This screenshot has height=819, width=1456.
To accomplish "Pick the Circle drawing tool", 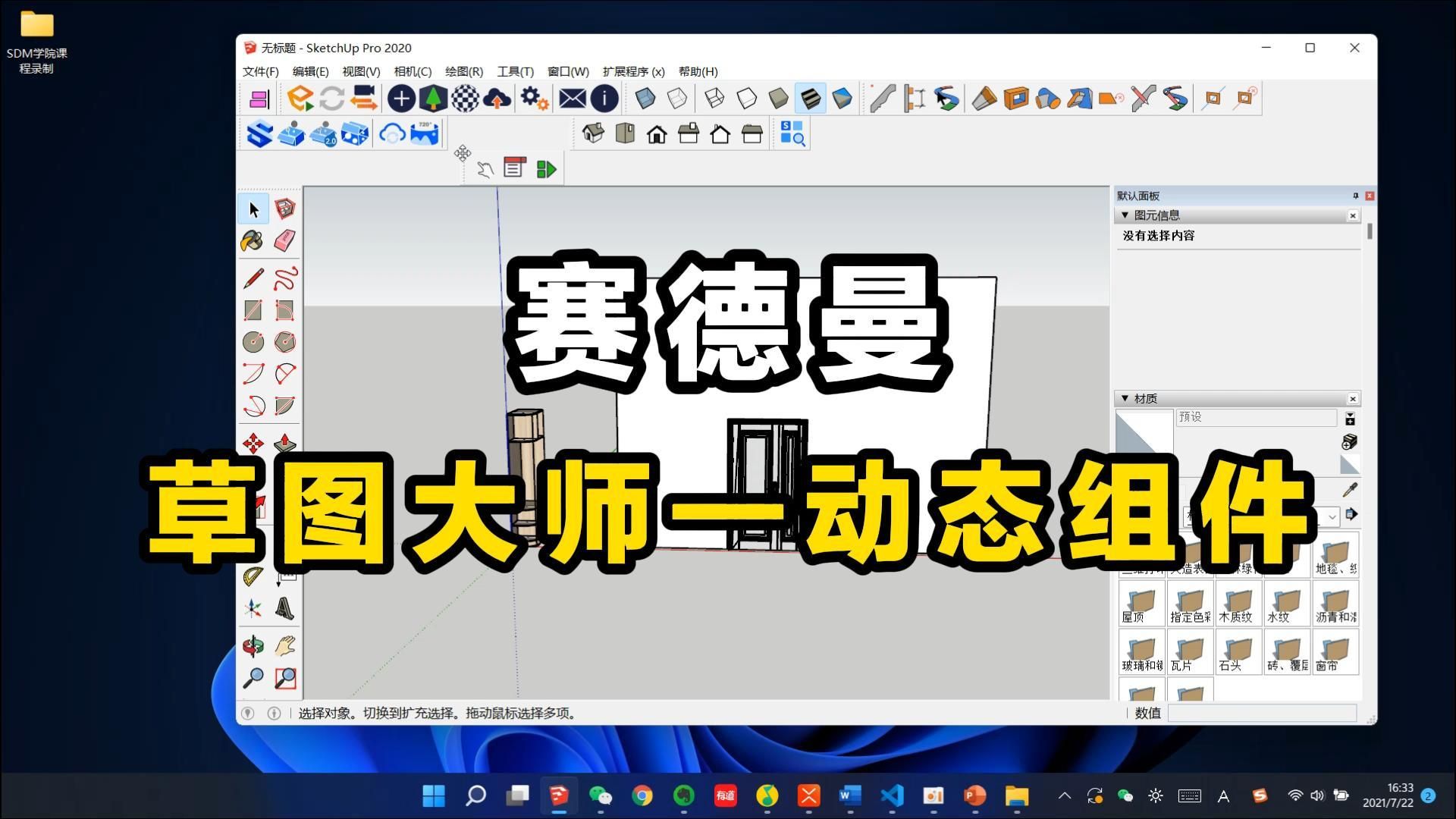I will pos(253,342).
